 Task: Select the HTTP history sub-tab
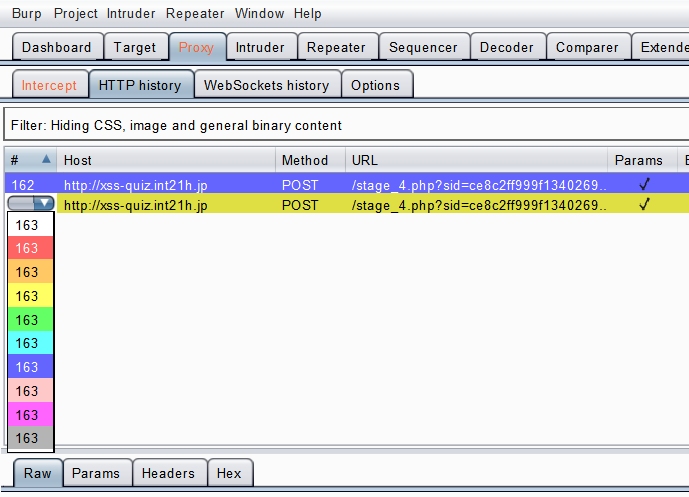click(141, 85)
